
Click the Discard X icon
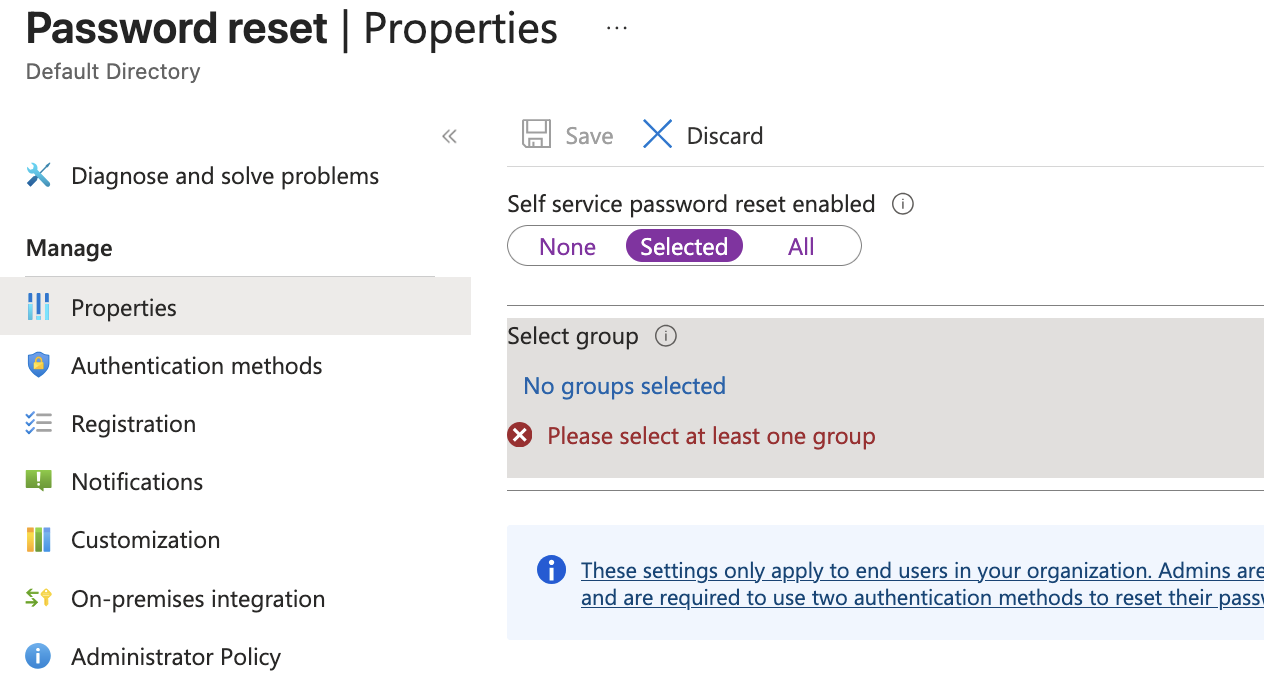tap(657, 135)
